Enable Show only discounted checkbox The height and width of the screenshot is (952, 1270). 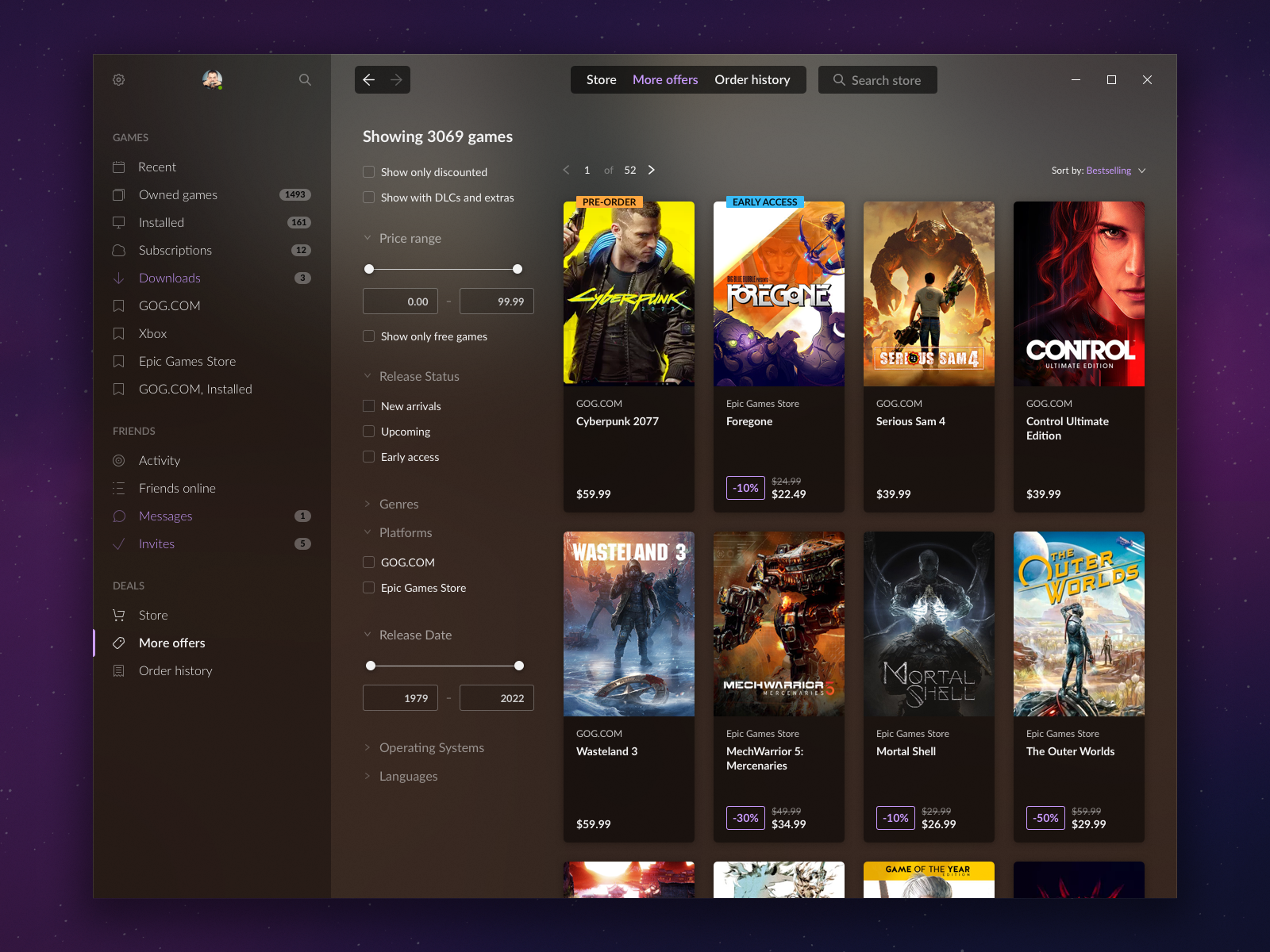(x=368, y=172)
